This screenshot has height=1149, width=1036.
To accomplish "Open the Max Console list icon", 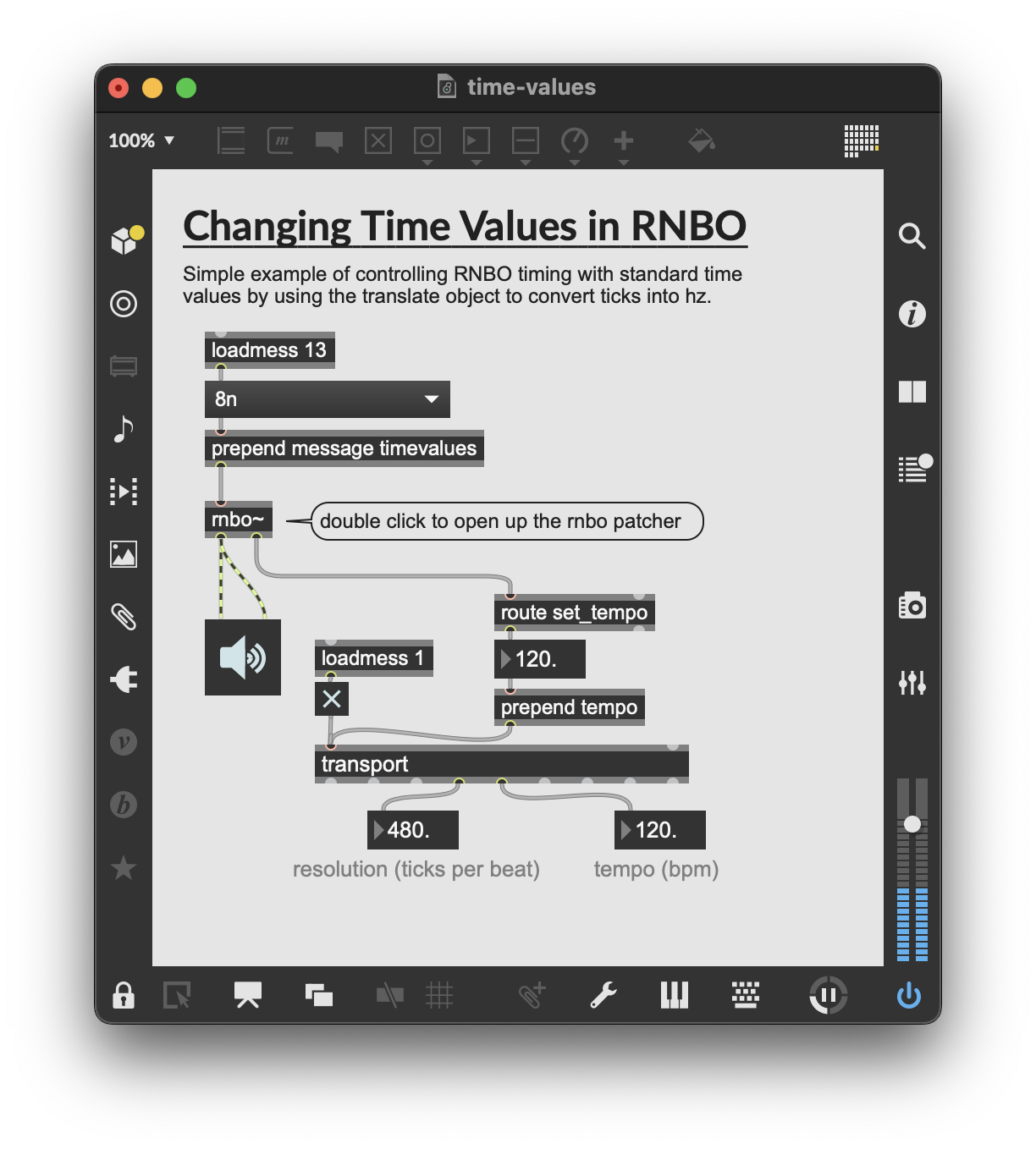I will click(914, 468).
